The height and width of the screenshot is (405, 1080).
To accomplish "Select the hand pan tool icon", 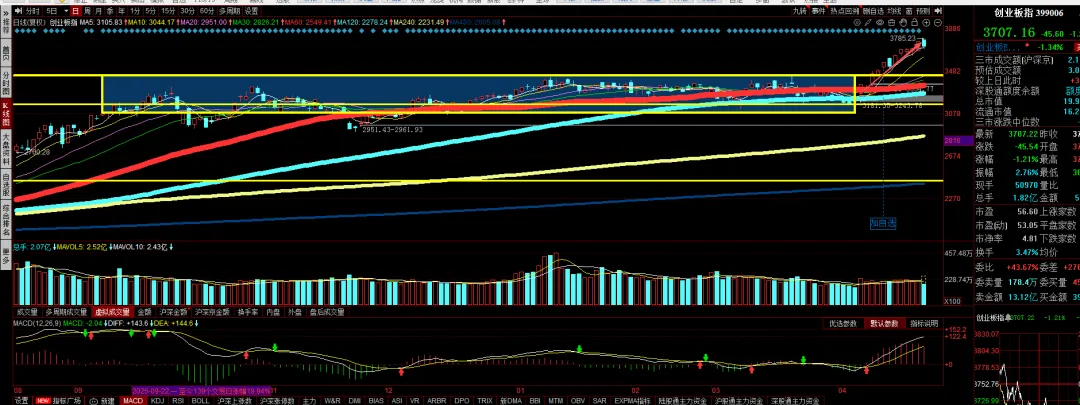I will click(x=903, y=23).
